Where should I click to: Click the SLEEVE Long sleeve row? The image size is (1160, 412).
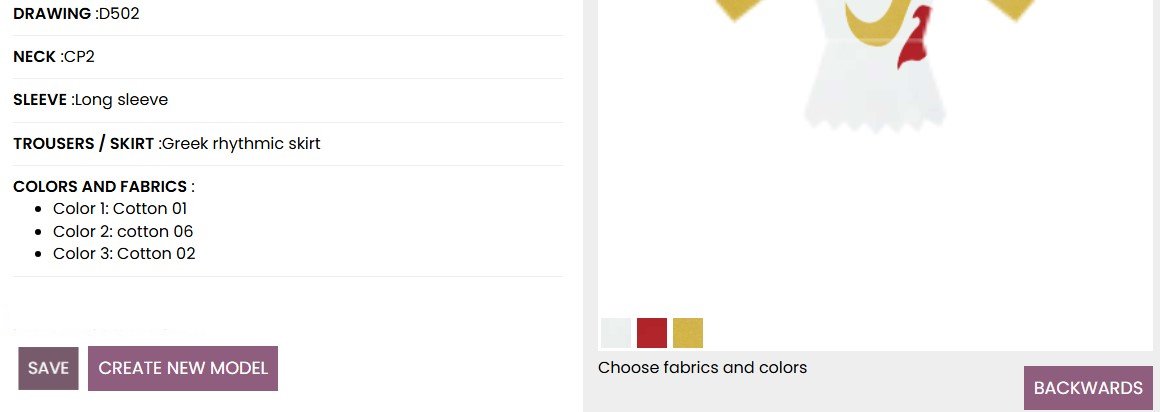90,100
